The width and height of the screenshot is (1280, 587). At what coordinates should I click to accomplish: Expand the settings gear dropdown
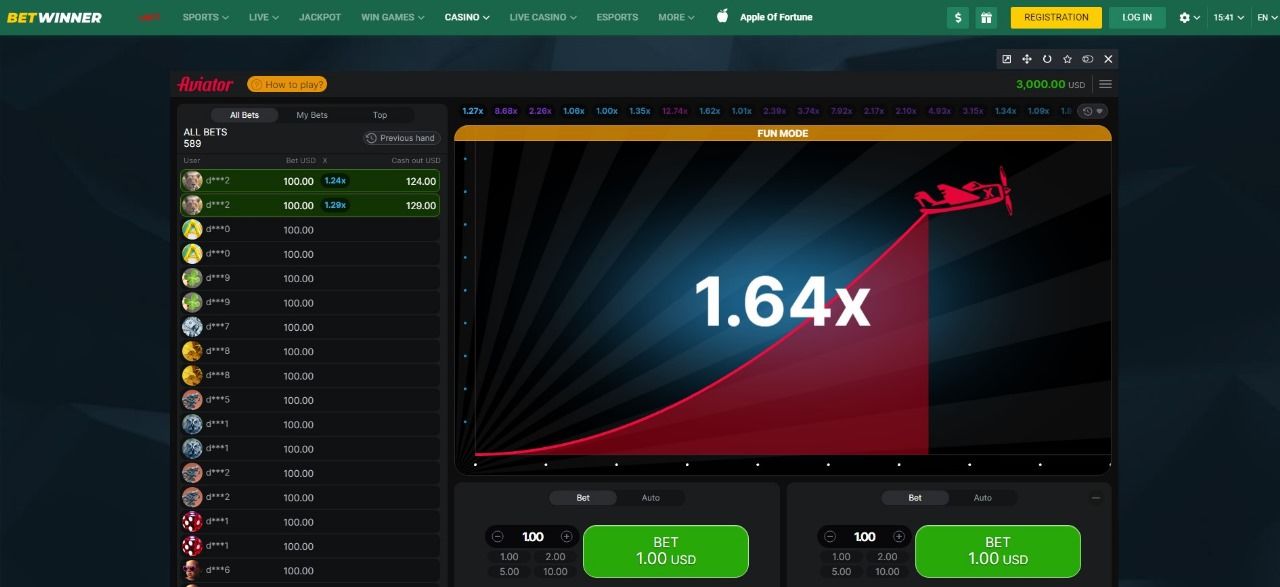click(x=1190, y=17)
